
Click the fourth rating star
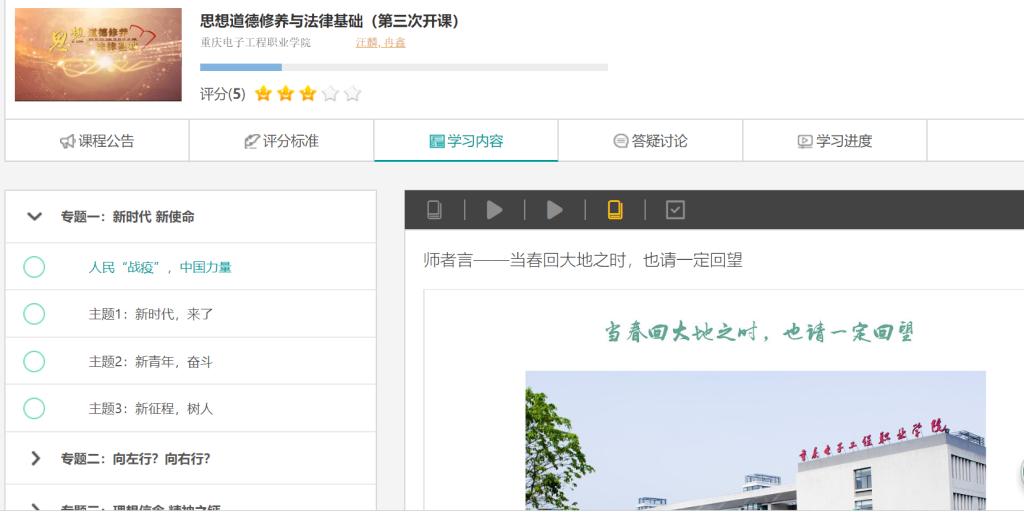pos(330,94)
